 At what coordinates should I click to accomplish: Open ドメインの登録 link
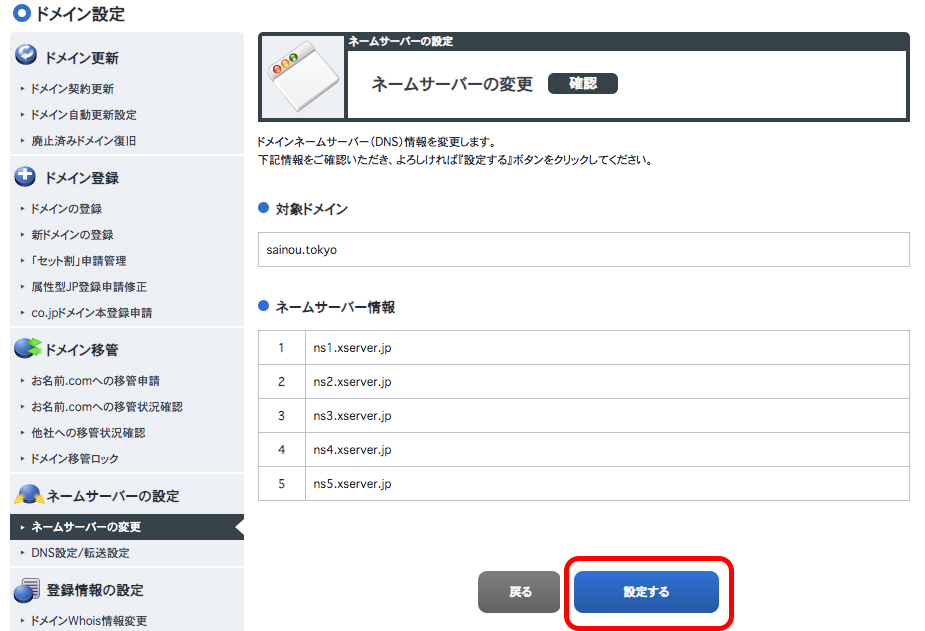coord(66,209)
